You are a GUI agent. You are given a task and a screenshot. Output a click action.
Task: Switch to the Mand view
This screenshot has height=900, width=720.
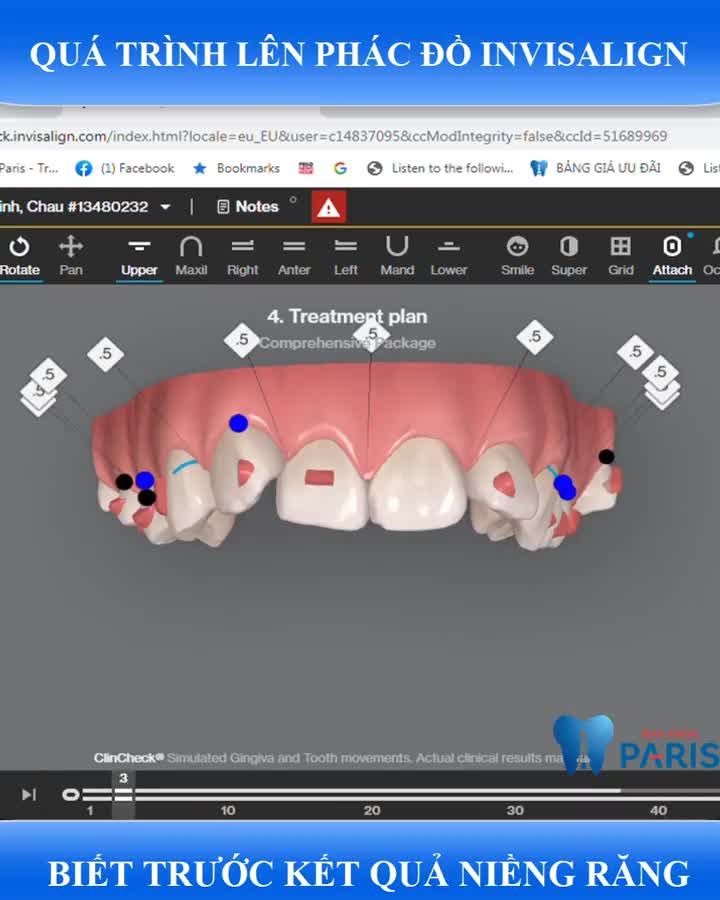pyautogui.click(x=397, y=256)
